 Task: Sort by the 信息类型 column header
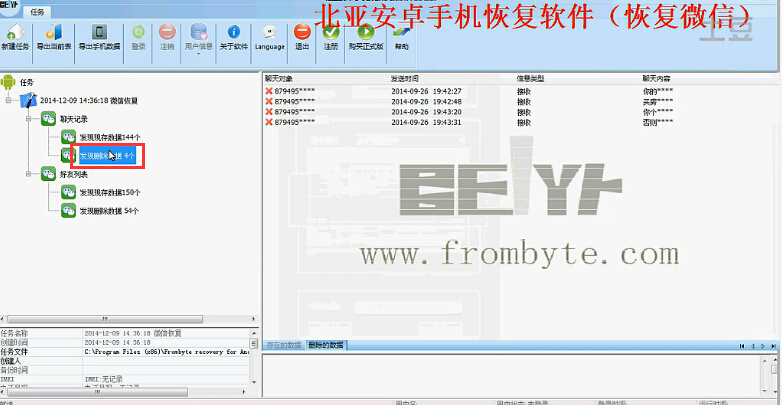[530, 79]
